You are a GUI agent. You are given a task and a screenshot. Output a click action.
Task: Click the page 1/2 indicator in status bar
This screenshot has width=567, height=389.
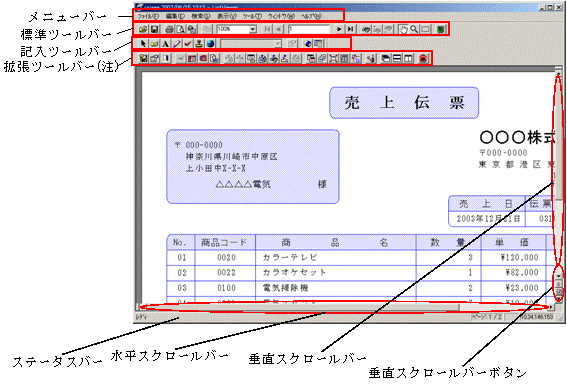(487, 317)
